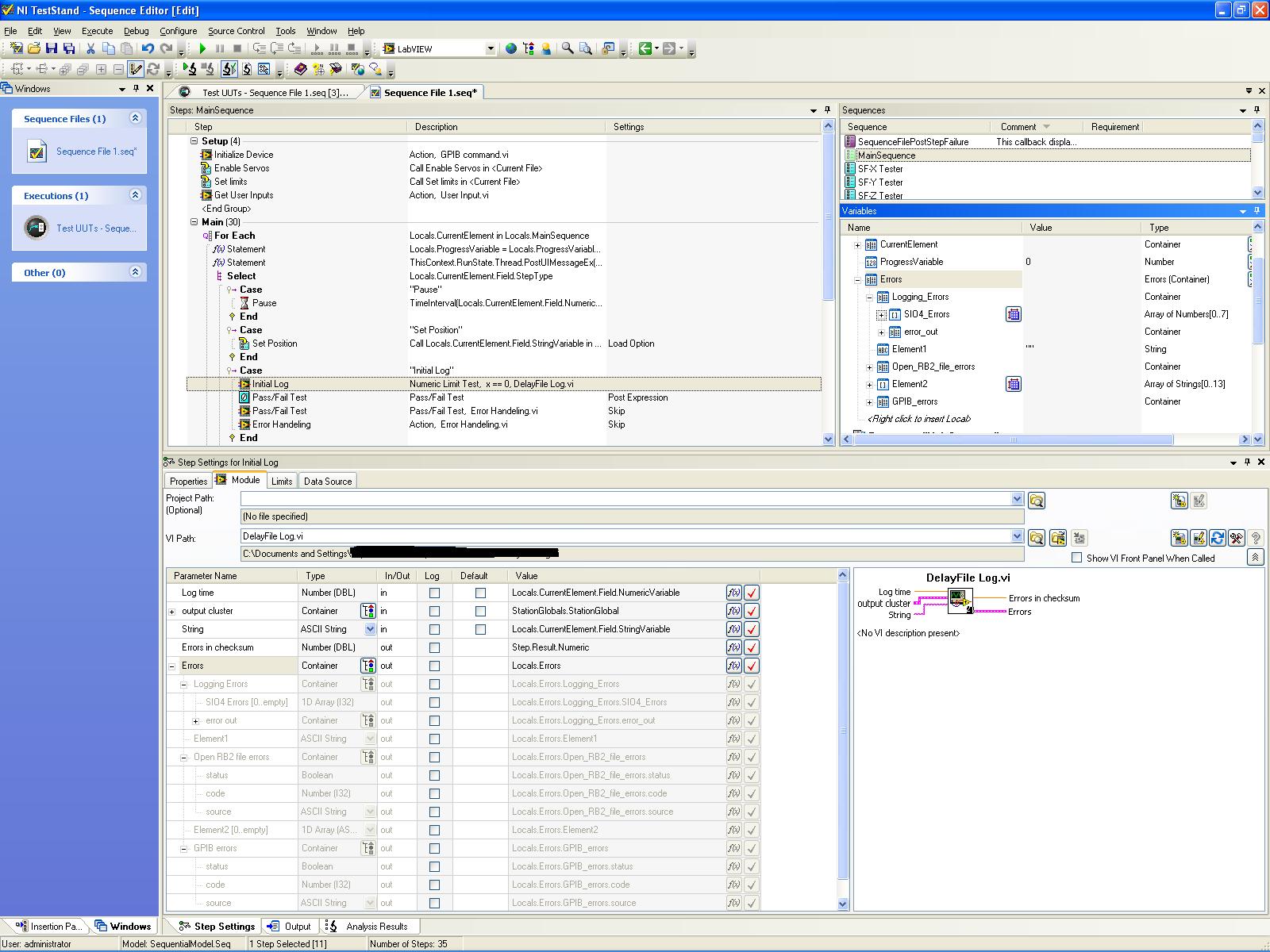The width and height of the screenshot is (1270, 952).
Task: Check Default box for output cluster
Action: tap(480, 611)
